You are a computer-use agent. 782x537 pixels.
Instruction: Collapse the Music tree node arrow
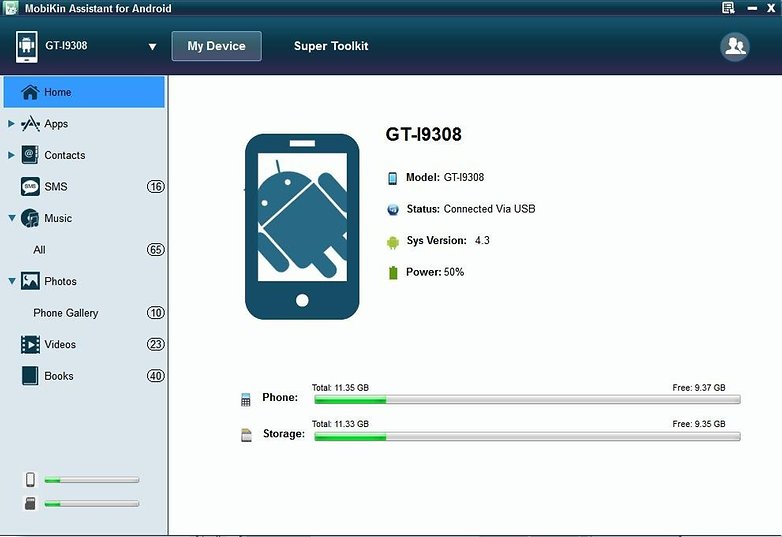click(x=11, y=218)
